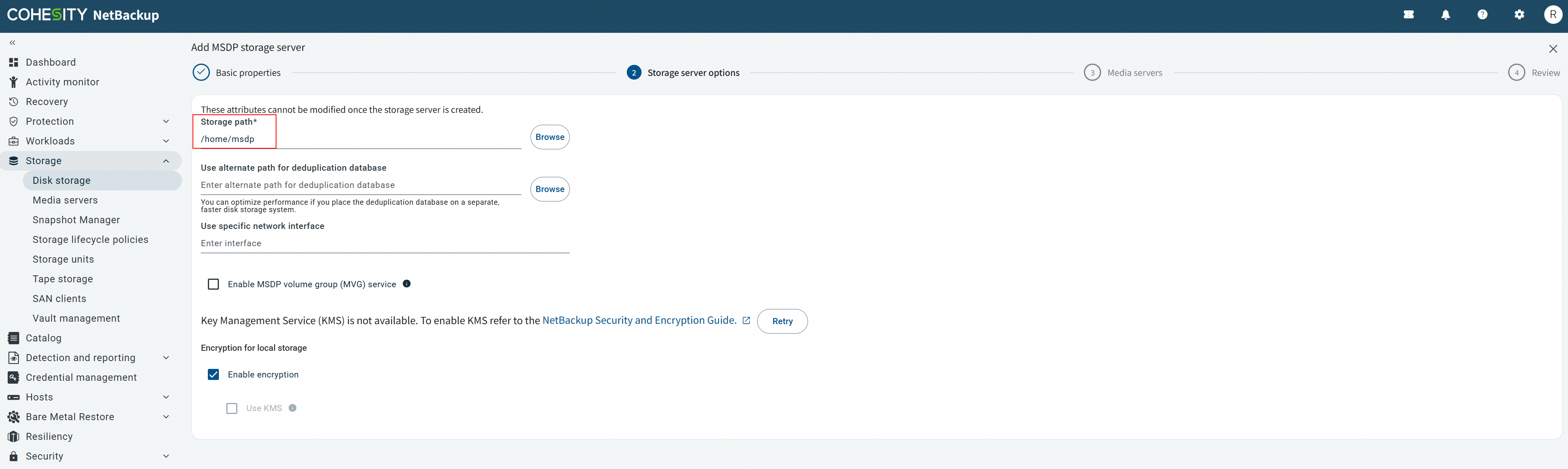Screen dimensions: 1568x469
Task: Show info for MVG service option
Action: (407, 284)
